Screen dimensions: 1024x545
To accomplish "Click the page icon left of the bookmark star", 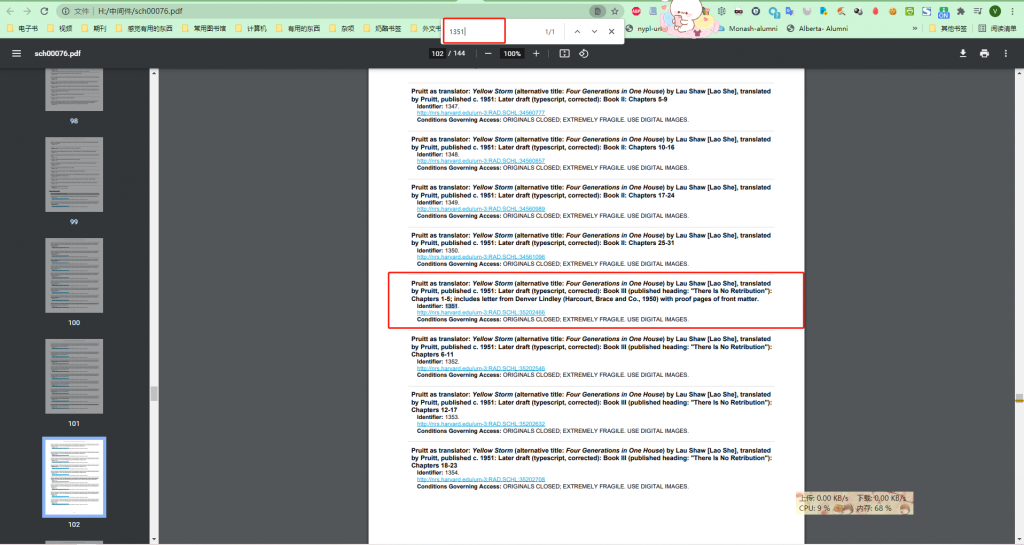I will 597,11.
